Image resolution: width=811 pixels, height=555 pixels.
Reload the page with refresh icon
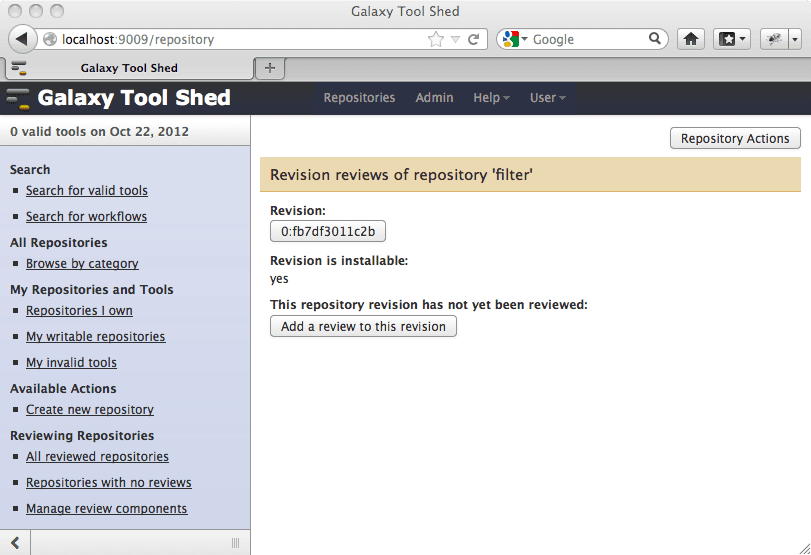pyautogui.click(x=473, y=39)
